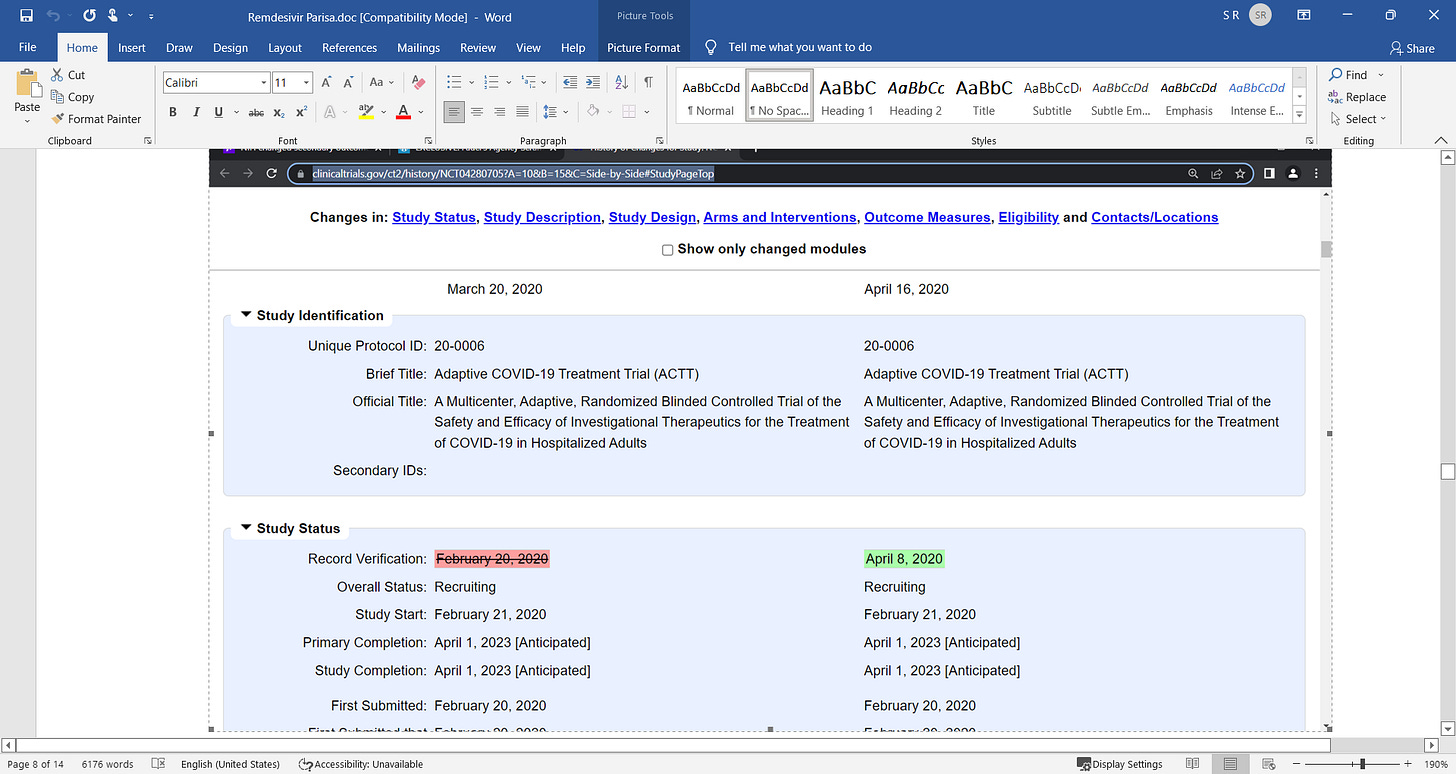Open the Picture Format tab
This screenshot has height=774, width=1456.
coord(644,47)
